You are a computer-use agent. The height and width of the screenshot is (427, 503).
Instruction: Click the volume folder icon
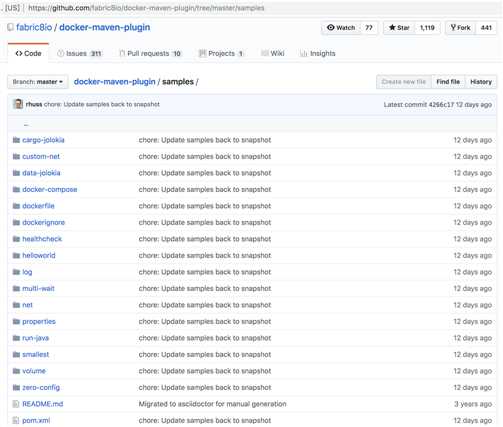(x=16, y=371)
